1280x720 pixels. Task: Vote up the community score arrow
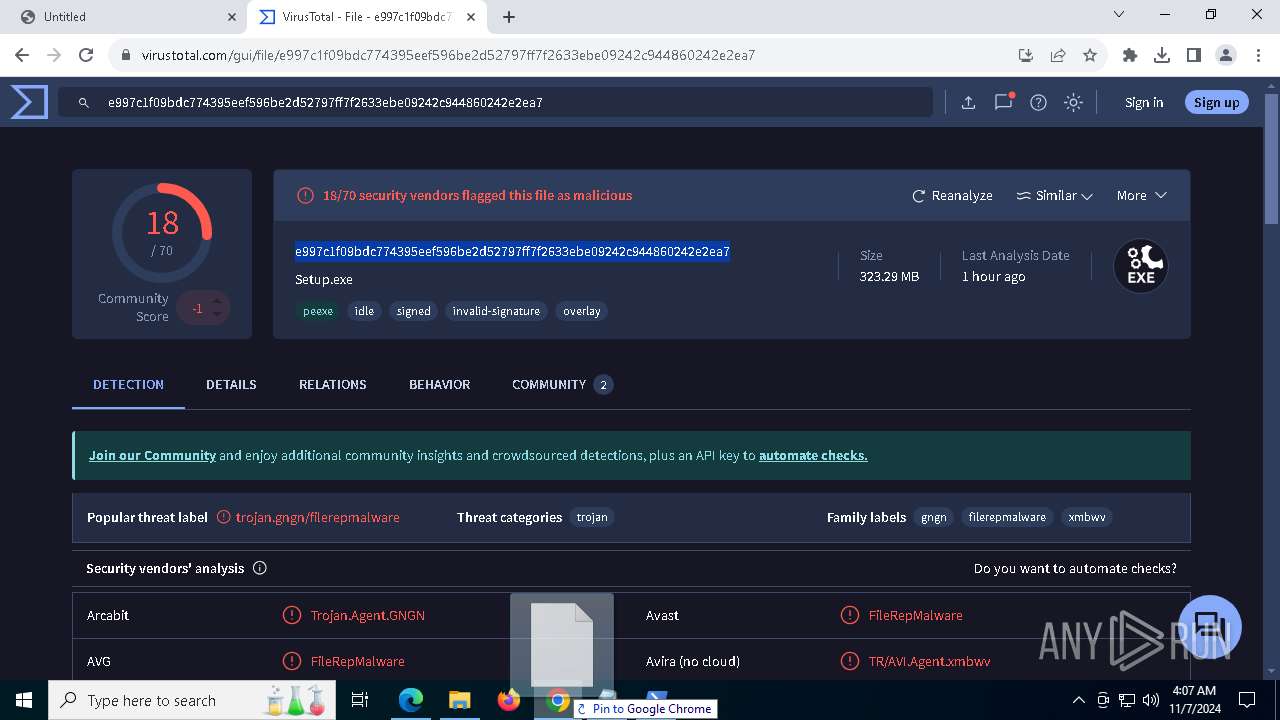point(216,300)
